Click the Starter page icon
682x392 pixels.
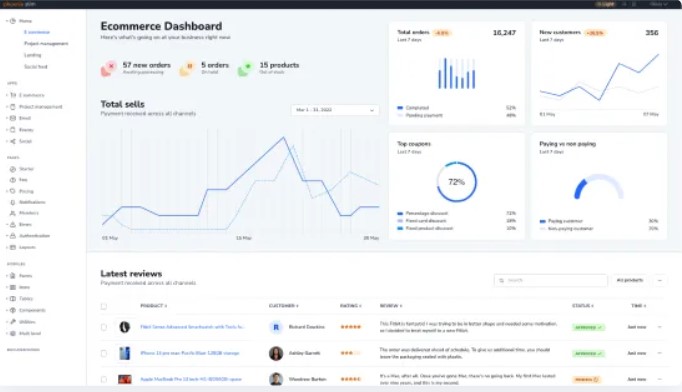tap(13, 169)
